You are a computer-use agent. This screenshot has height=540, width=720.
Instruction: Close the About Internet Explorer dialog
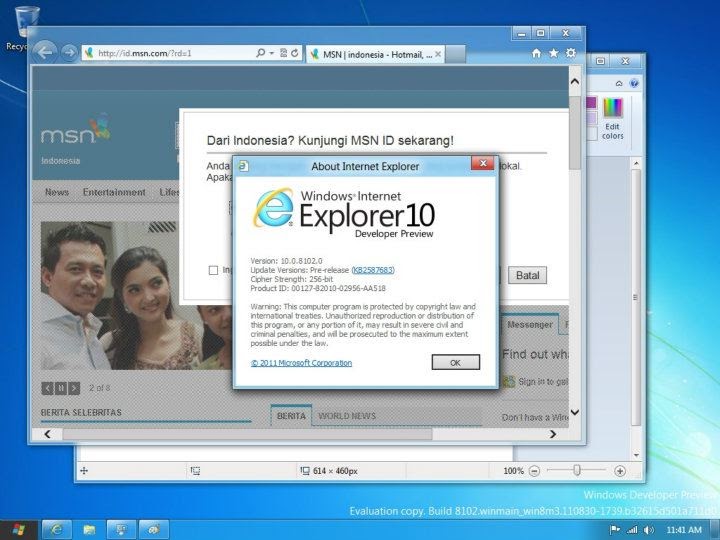click(483, 163)
